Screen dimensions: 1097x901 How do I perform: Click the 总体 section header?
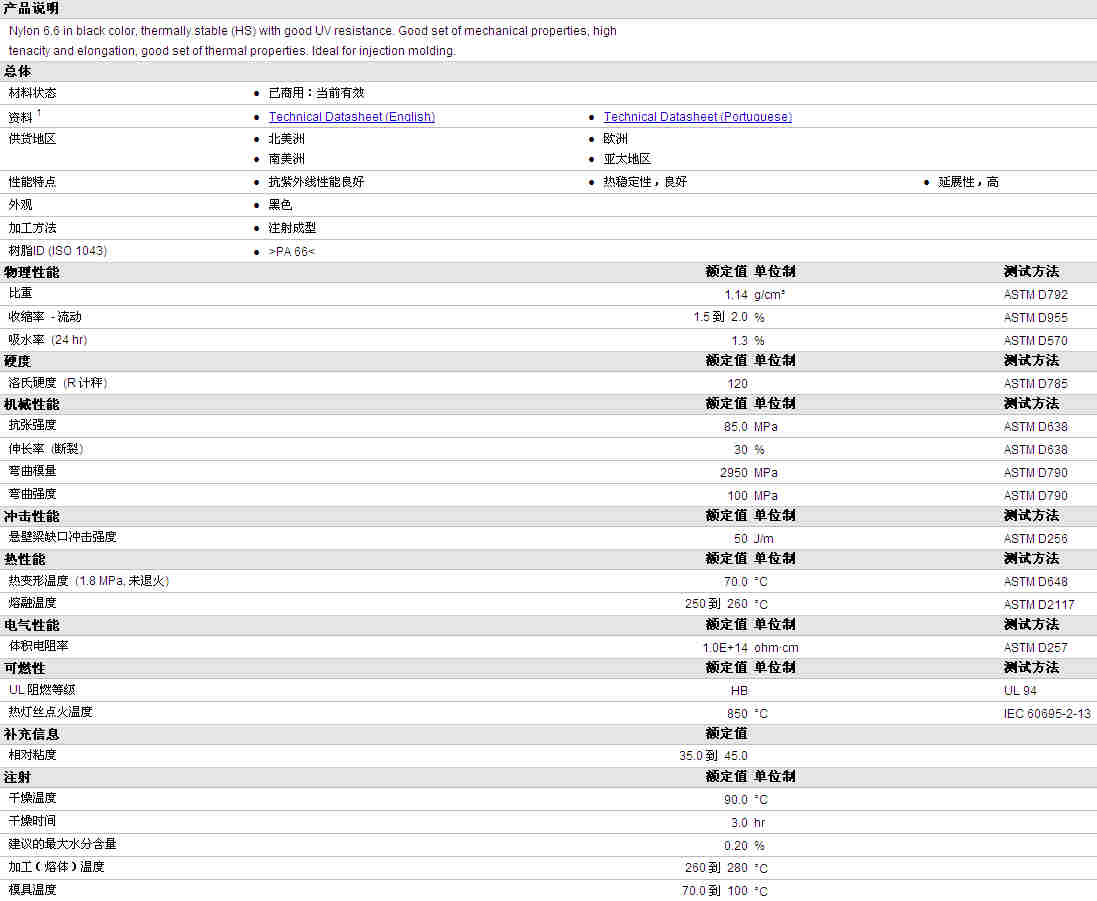(17, 71)
